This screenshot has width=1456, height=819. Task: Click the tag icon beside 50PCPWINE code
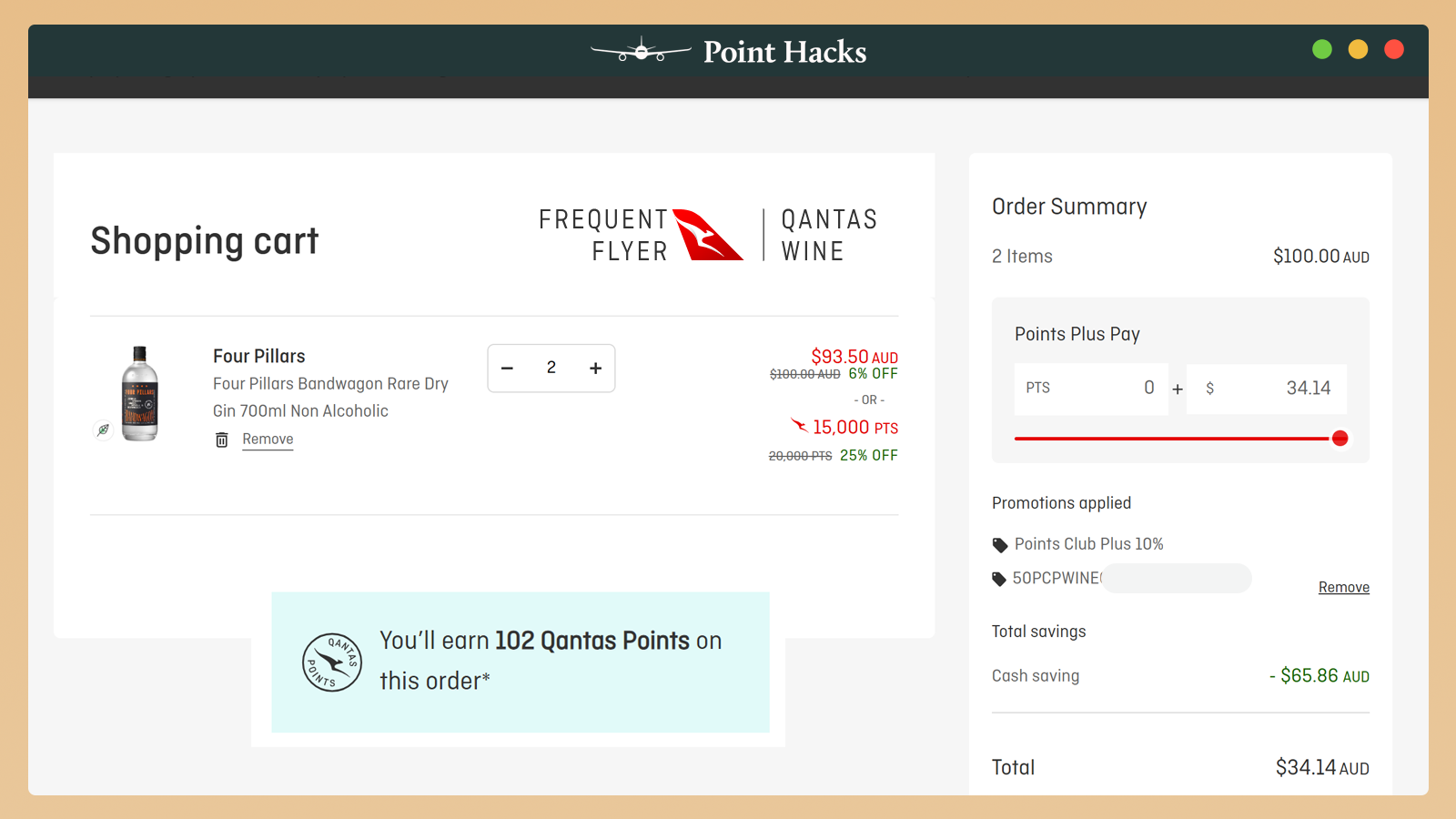999,579
